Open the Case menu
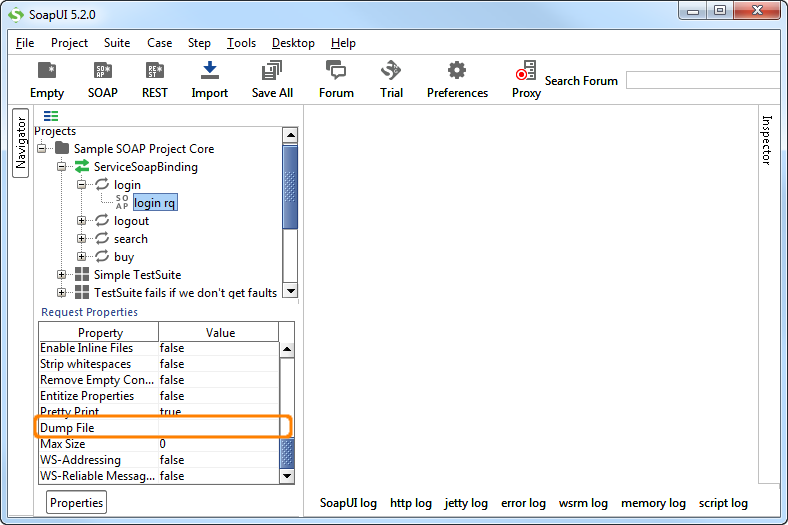This screenshot has width=788, height=525. [160, 43]
